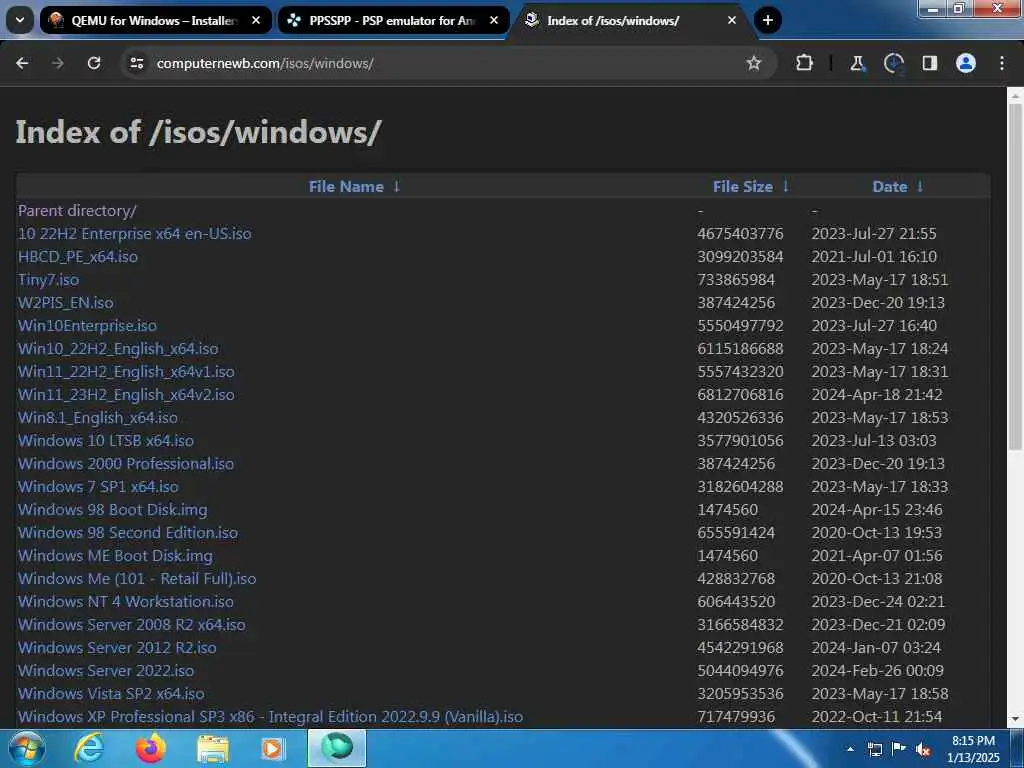The image size is (1024, 768).
Task: Open the profile avatar menu
Action: 966,63
